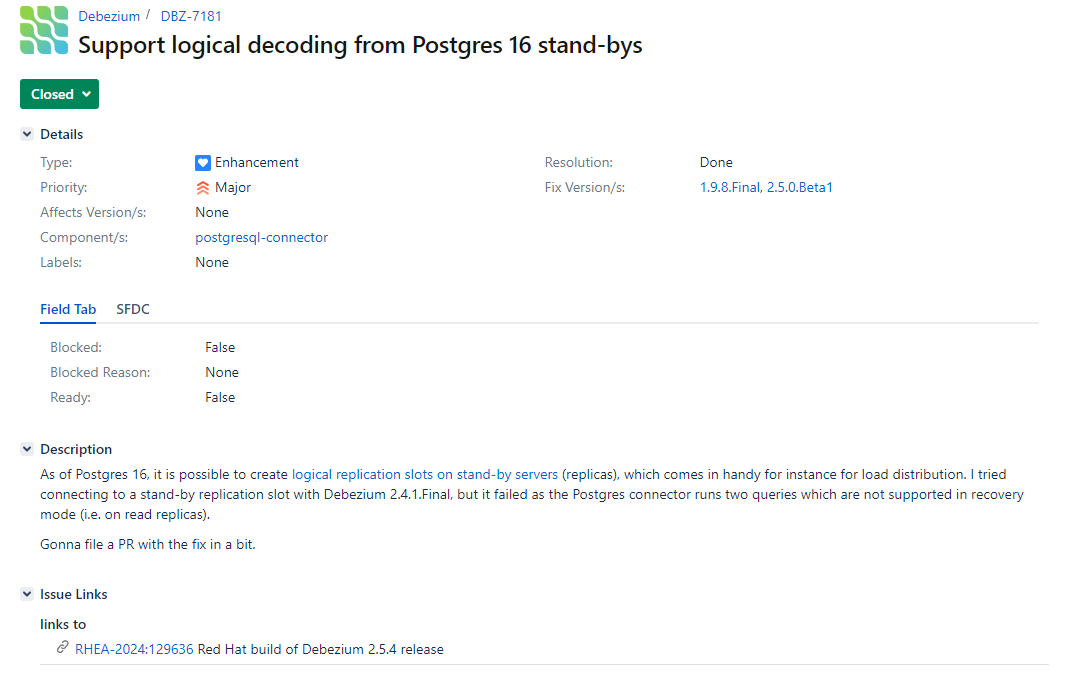Open the fix link in the description
The width and height of the screenshot is (1076, 693).
(199, 545)
